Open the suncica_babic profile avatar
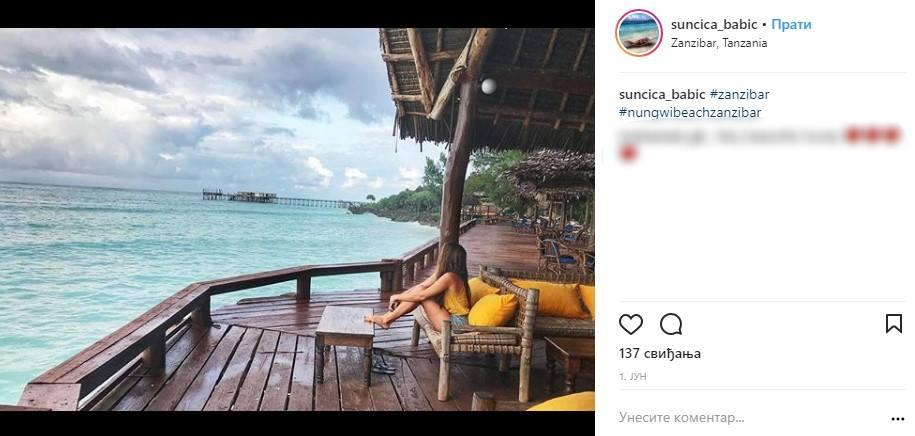Viewport: 915px width, 436px height. click(x=639, y=33)
